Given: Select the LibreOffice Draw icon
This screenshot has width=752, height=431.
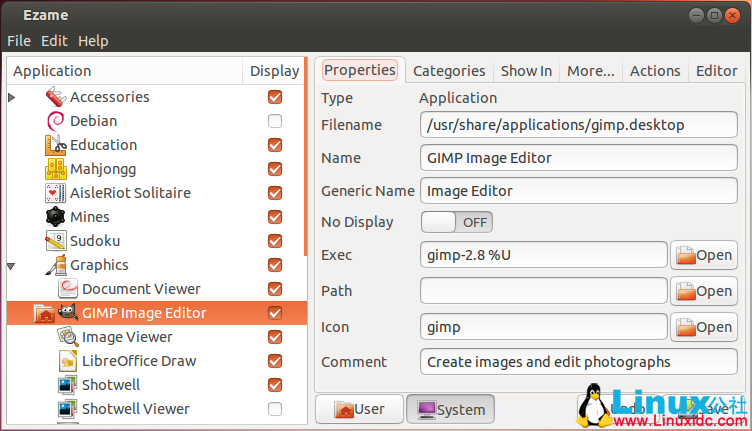Looking at the screenshot, I should click(x=68, y=361).
